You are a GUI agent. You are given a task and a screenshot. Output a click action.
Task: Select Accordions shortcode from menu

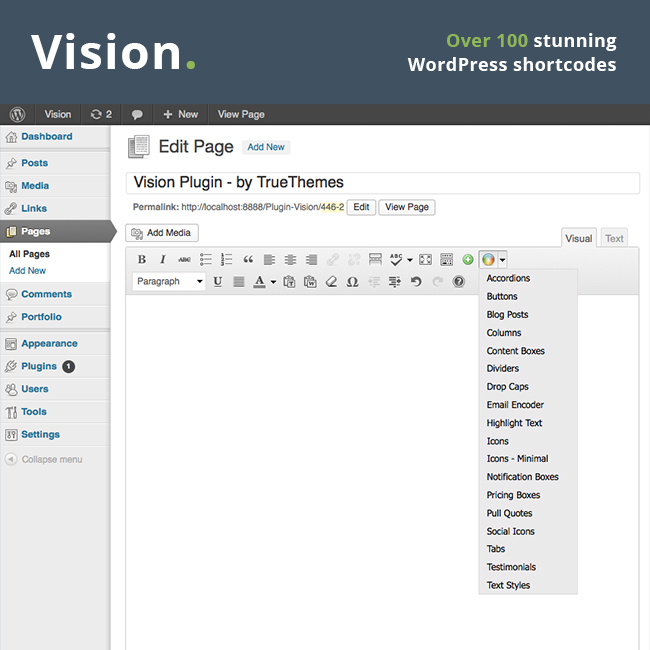[508, 278]
